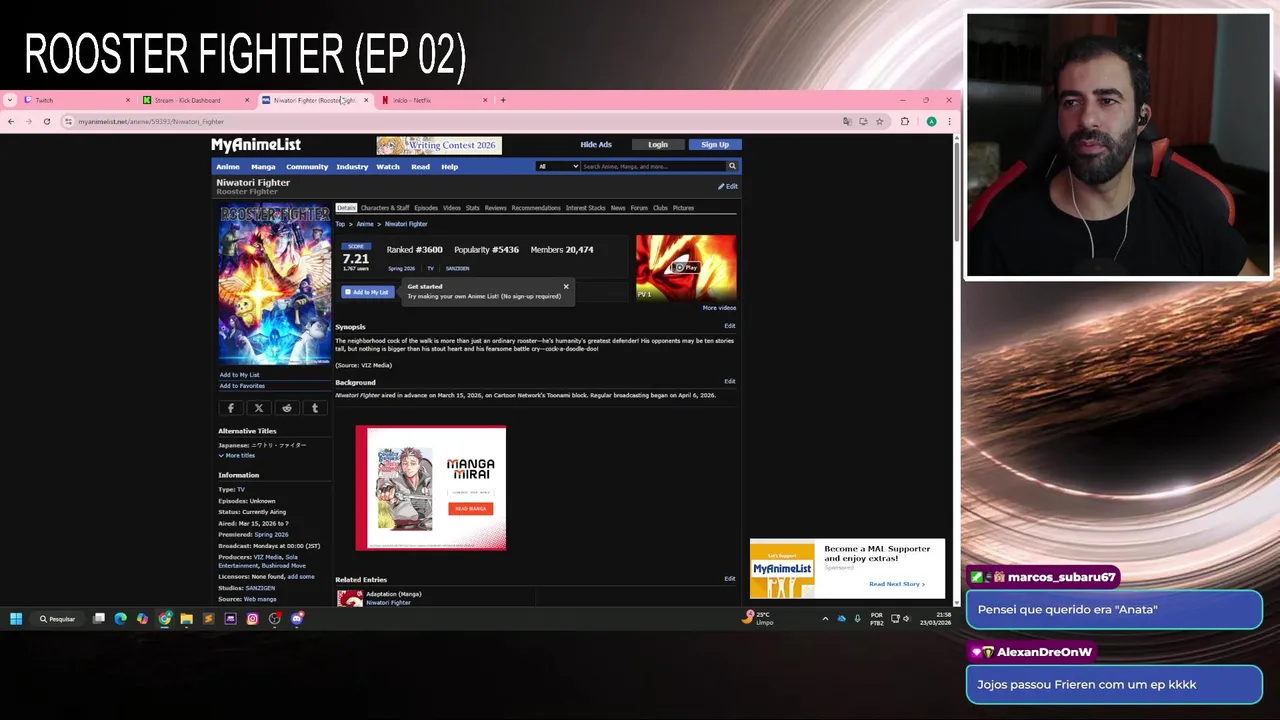Bookmark this page with the star icon
This screenshot has height=720, width=1280.
(879, 121)
